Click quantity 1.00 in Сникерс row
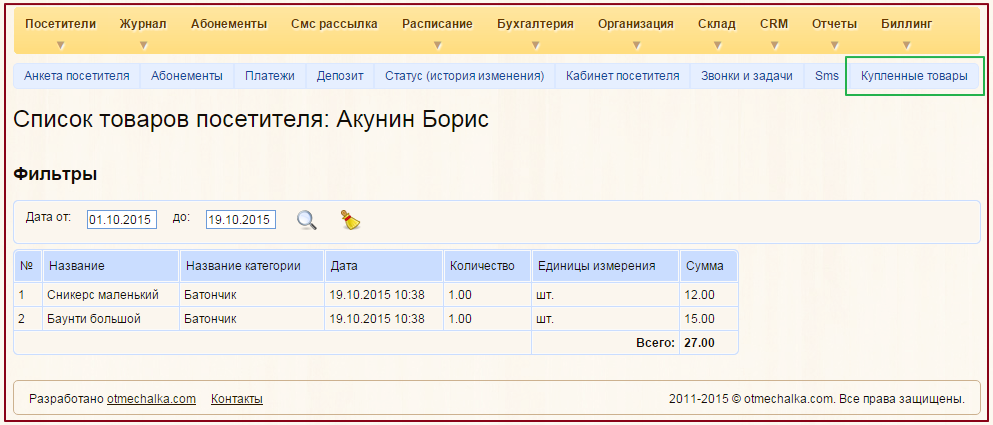 coord(487,295)
